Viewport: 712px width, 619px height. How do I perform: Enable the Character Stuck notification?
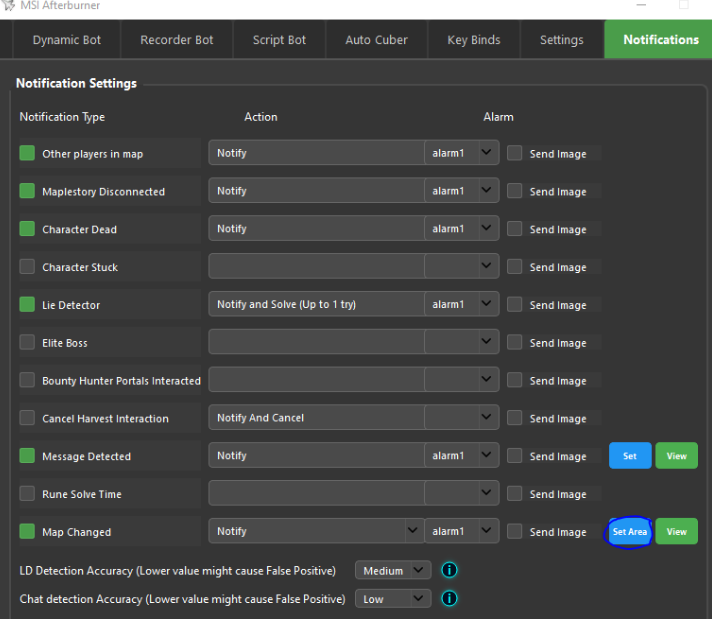coord(27,267)
